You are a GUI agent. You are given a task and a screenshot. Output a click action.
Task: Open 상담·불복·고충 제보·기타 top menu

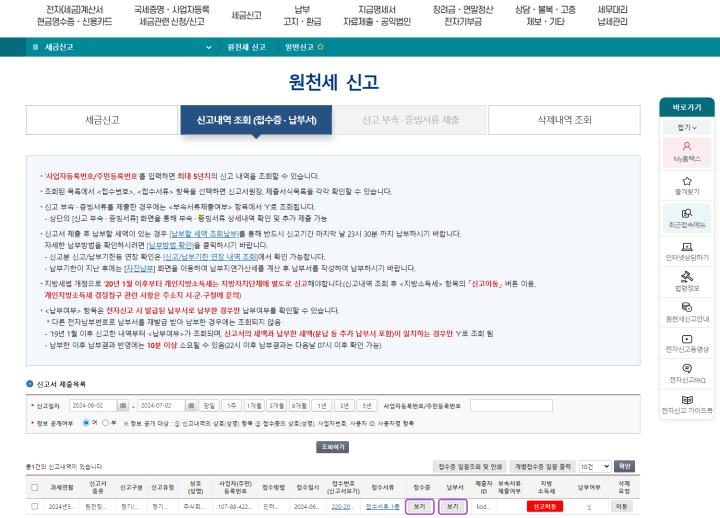546,15
